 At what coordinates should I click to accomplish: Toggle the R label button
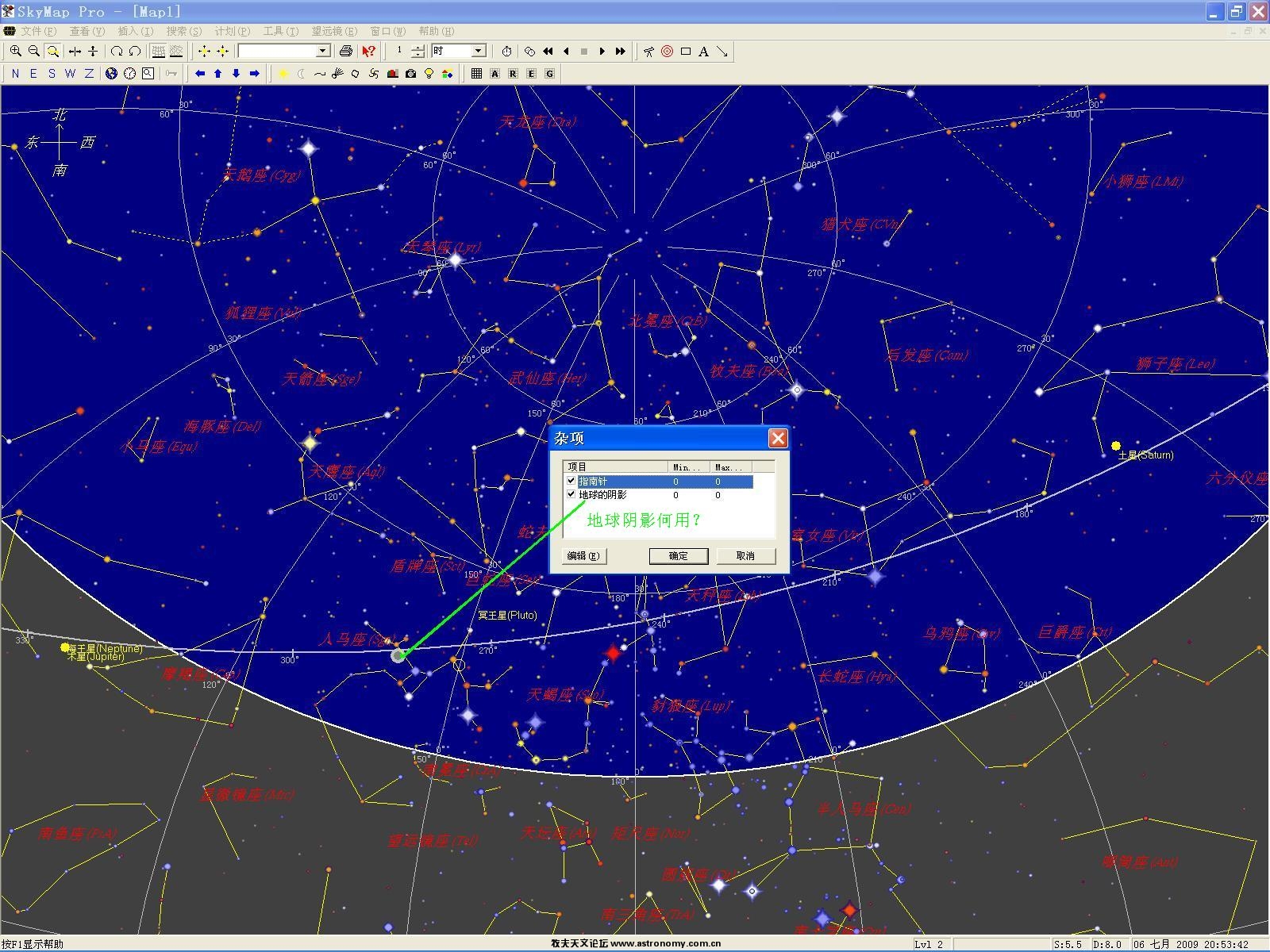click(x=514, y=73)
